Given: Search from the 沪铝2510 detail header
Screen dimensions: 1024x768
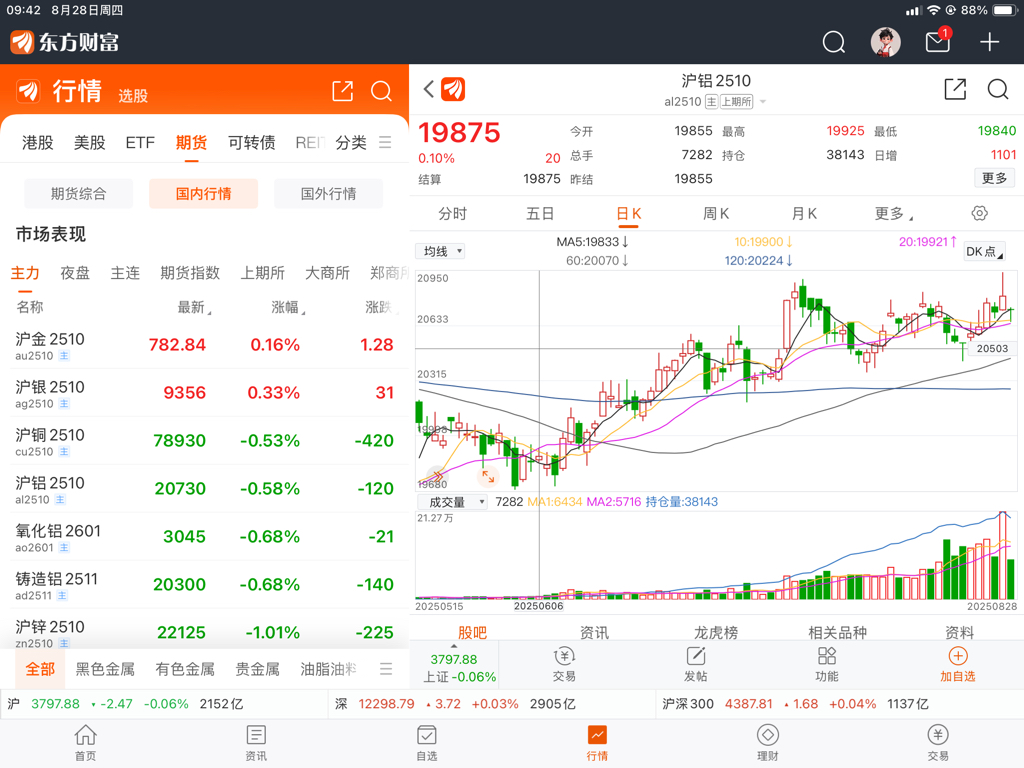Looking at the screenshot, I should coord(998,89).
